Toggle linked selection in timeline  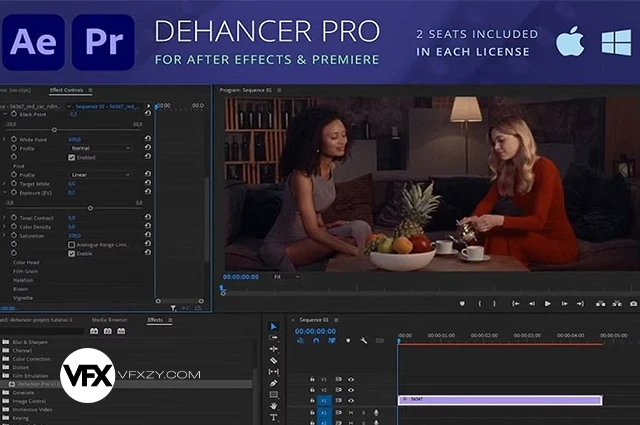[x=332, y=340]
